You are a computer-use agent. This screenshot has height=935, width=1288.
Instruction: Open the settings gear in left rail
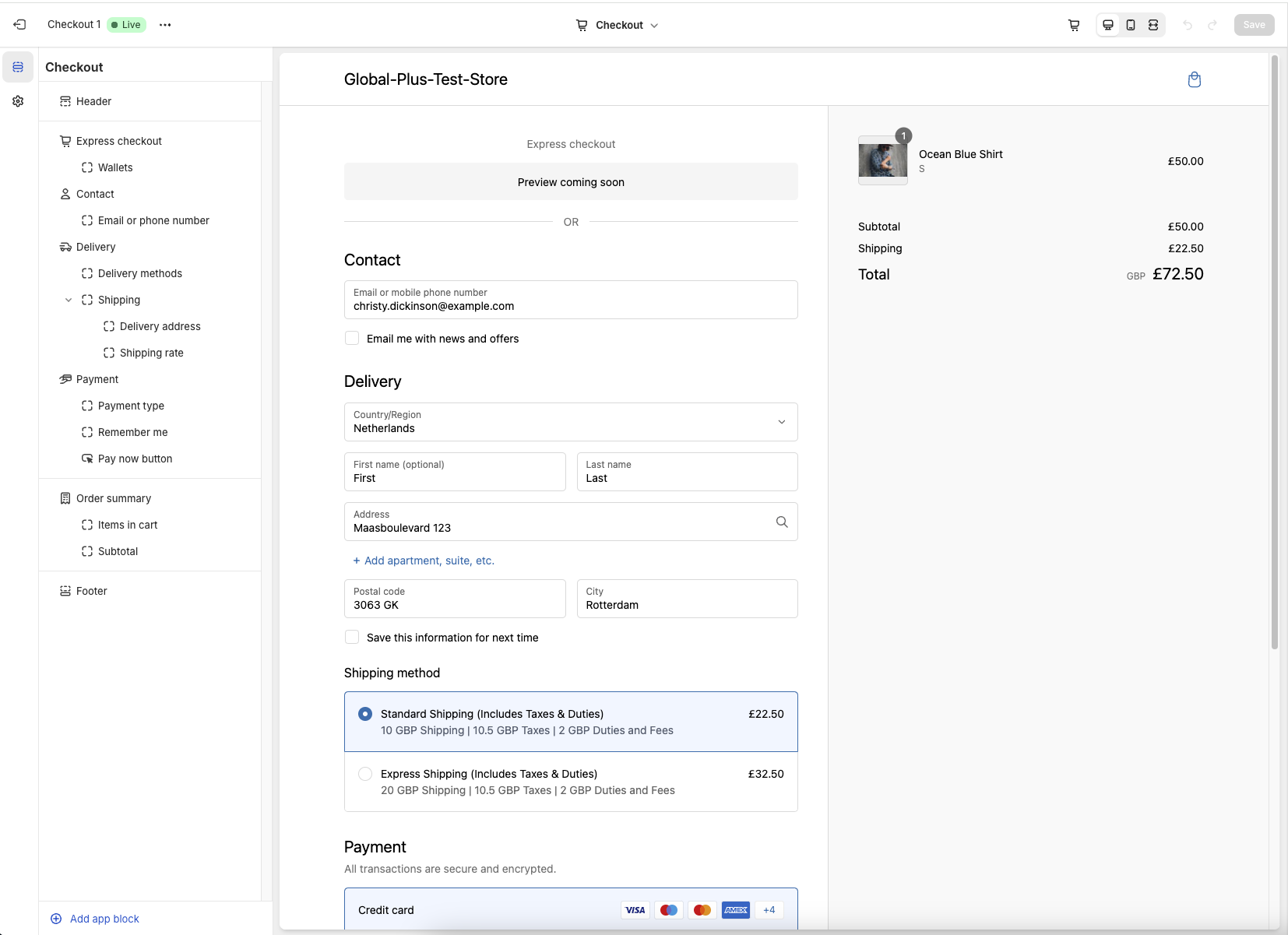18,101
